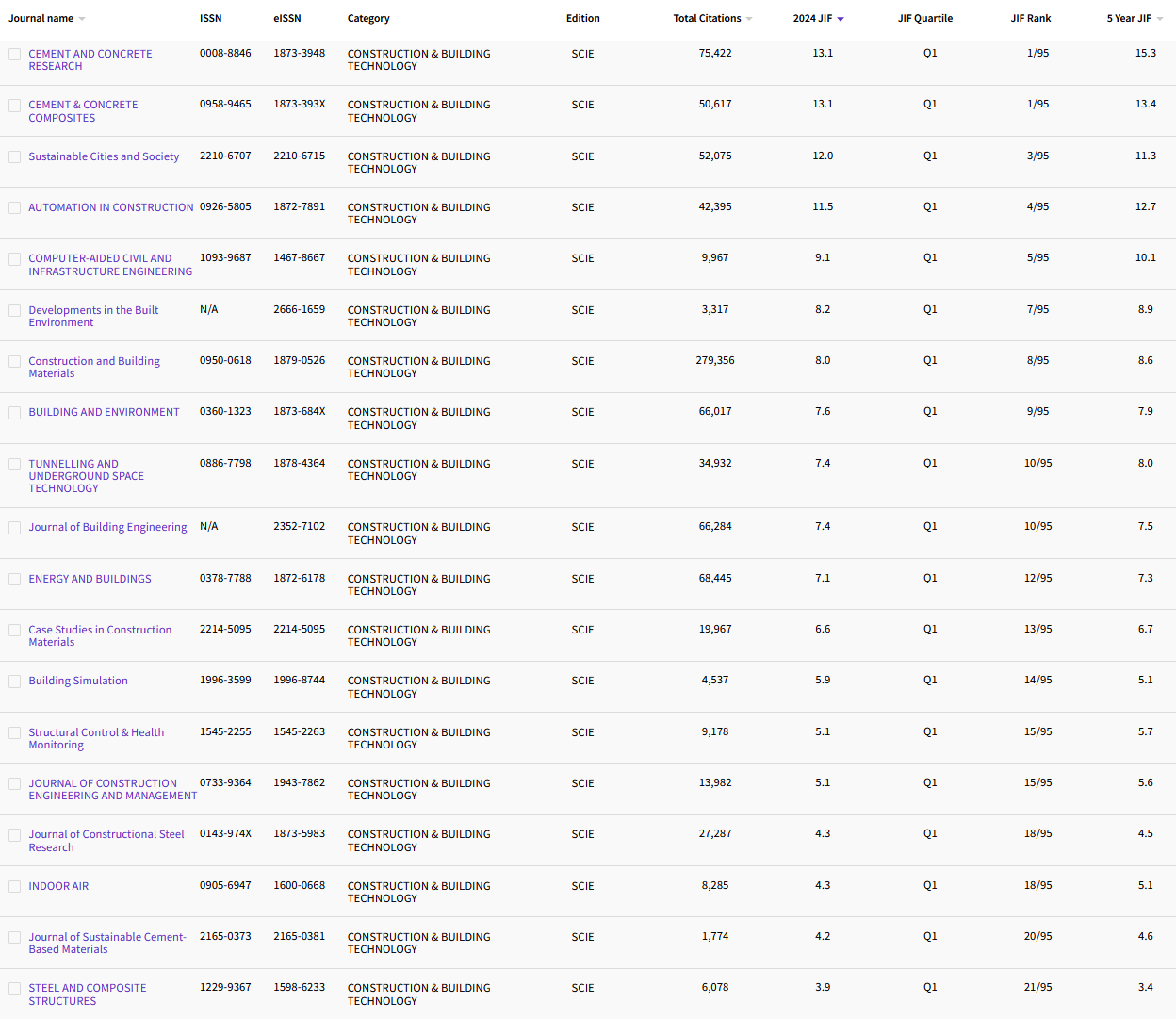
Task: Open Journal of Building Engineering
Action: 107,527
